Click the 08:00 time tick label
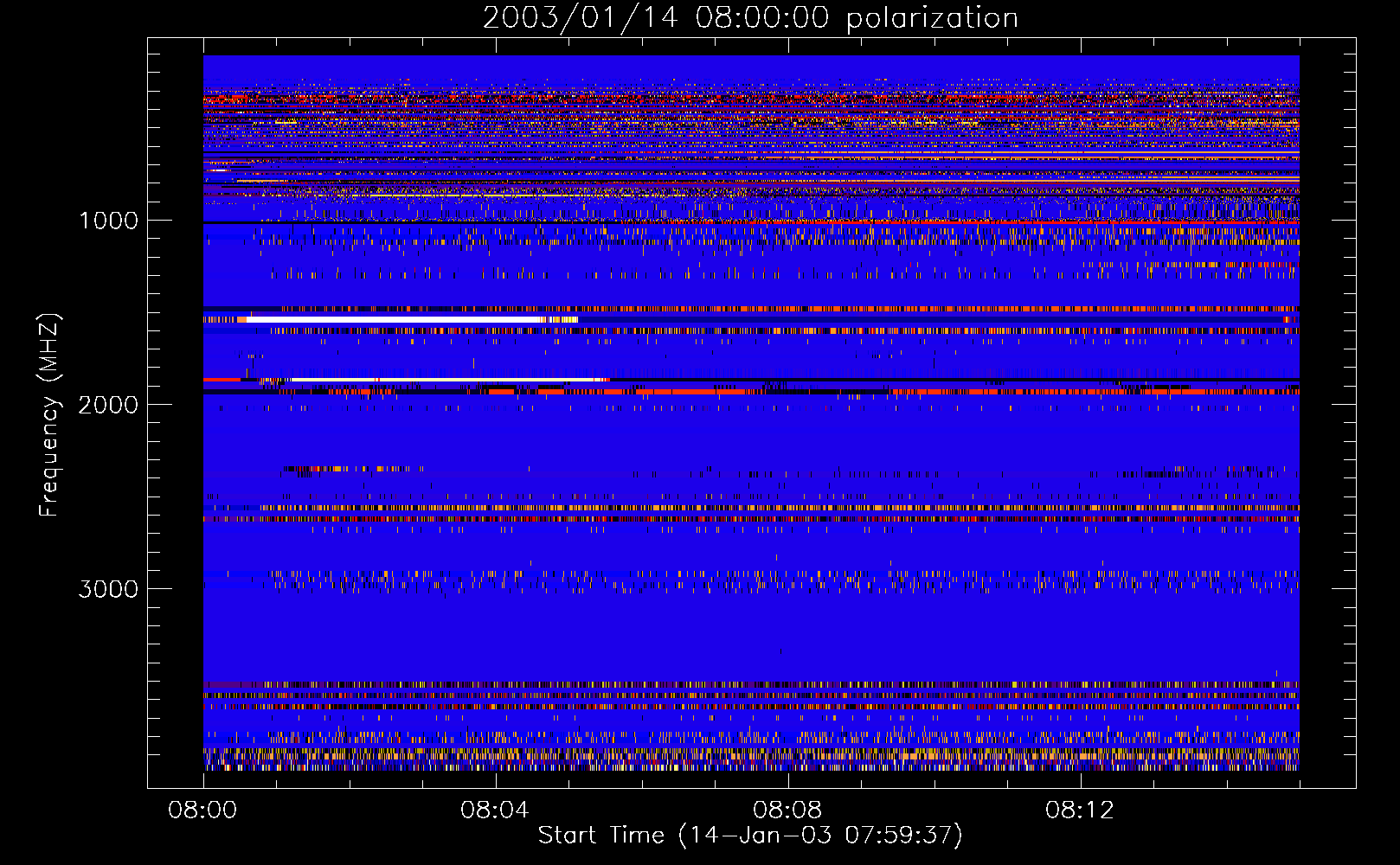This screenshot has width=1400, height=865. click(202, 810)
